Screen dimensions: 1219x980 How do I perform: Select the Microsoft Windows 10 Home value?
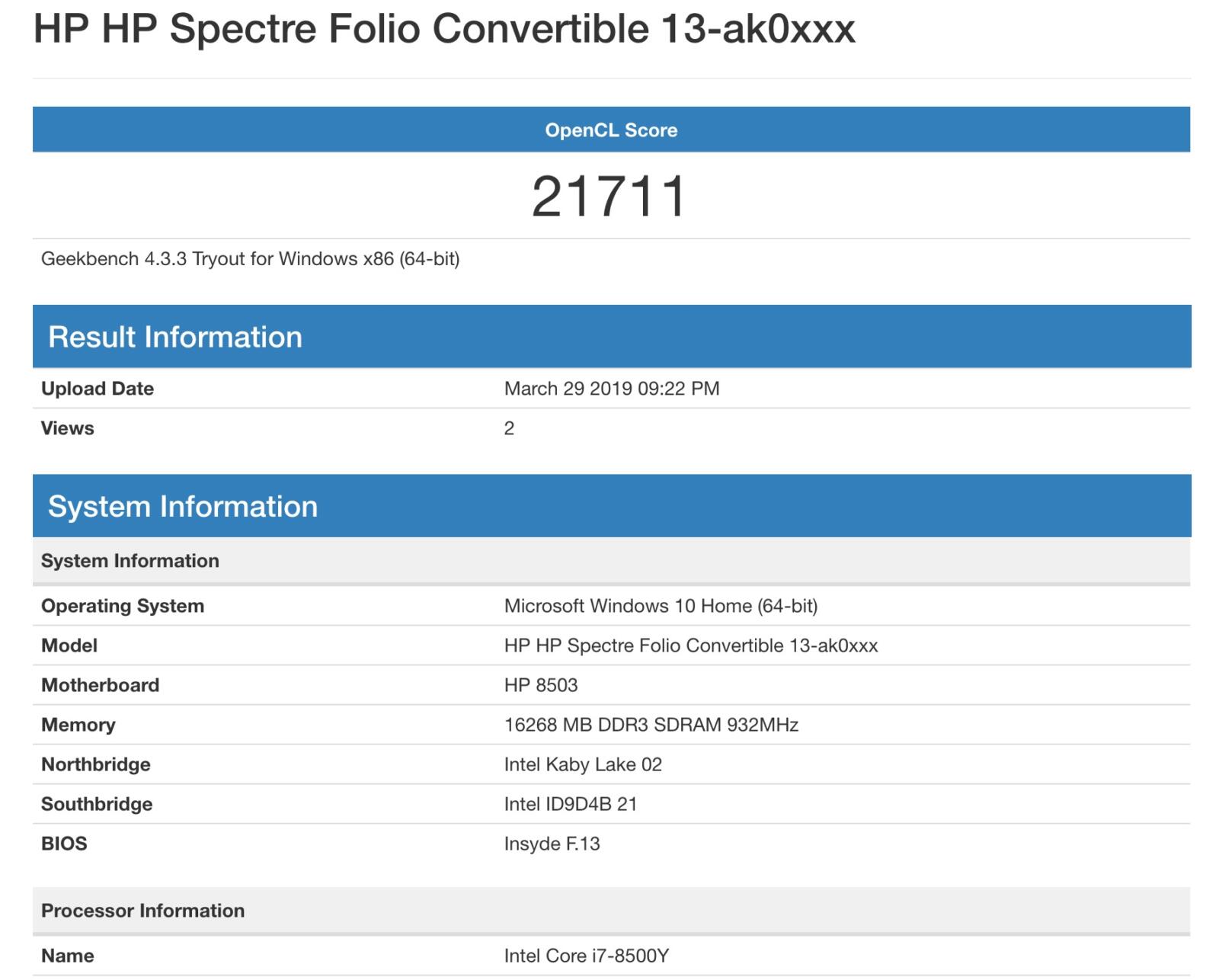(x=661, y=606)
